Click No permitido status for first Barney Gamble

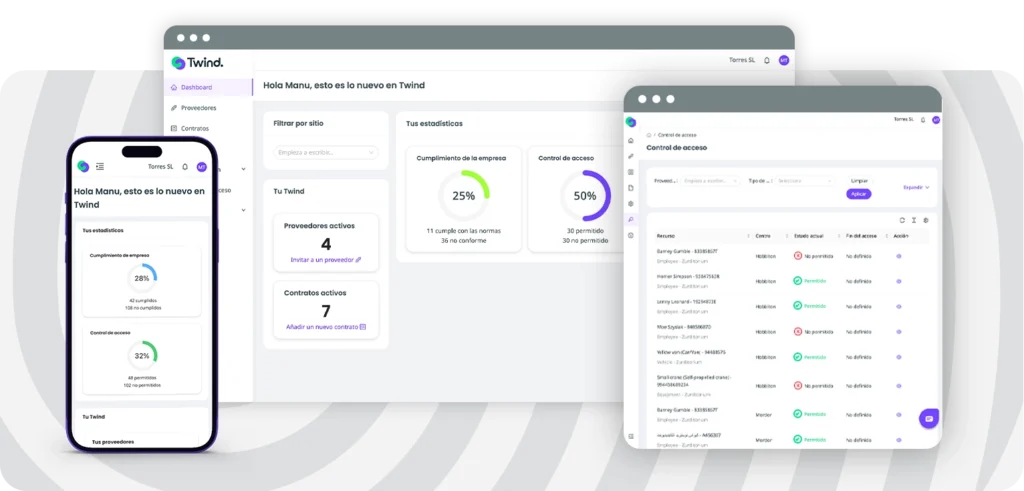tap(813, 256)
